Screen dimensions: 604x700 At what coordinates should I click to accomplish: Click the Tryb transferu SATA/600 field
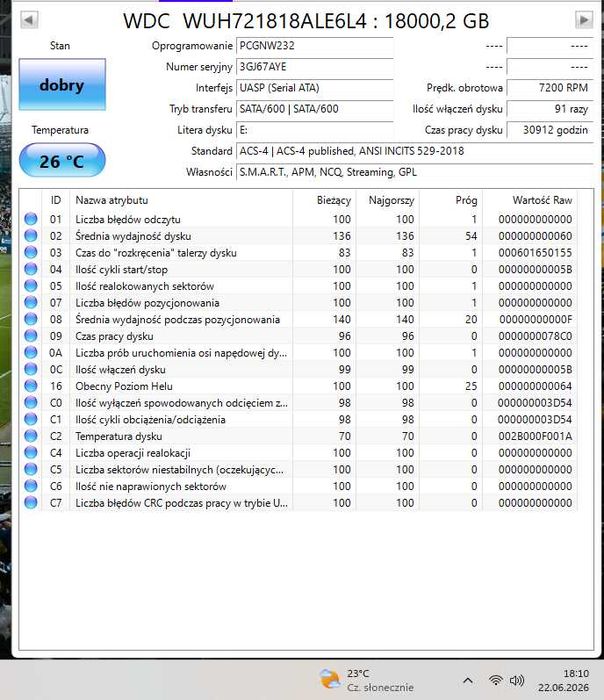[x=315, y=109]
